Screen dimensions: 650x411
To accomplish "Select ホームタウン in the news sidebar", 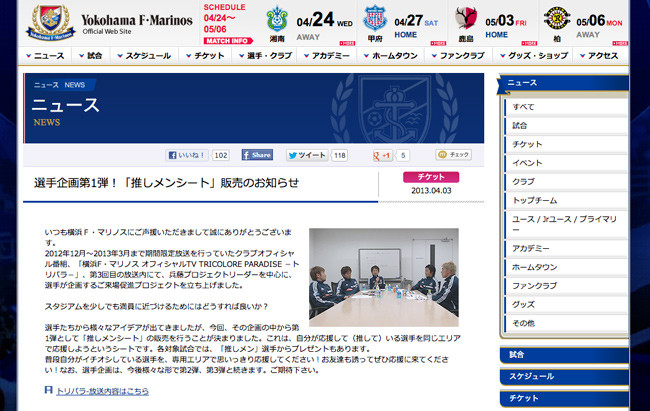I will [x=566, y=267].
